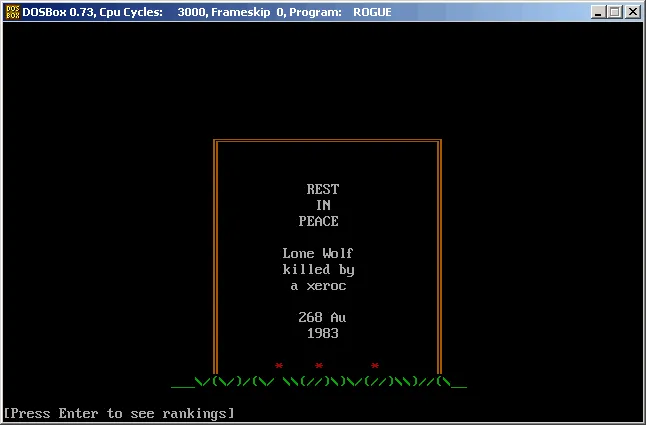Click the name "Lone Wolf"
Image resolution: width=646 pixels, height=425 pixels.
coord(318,253)
